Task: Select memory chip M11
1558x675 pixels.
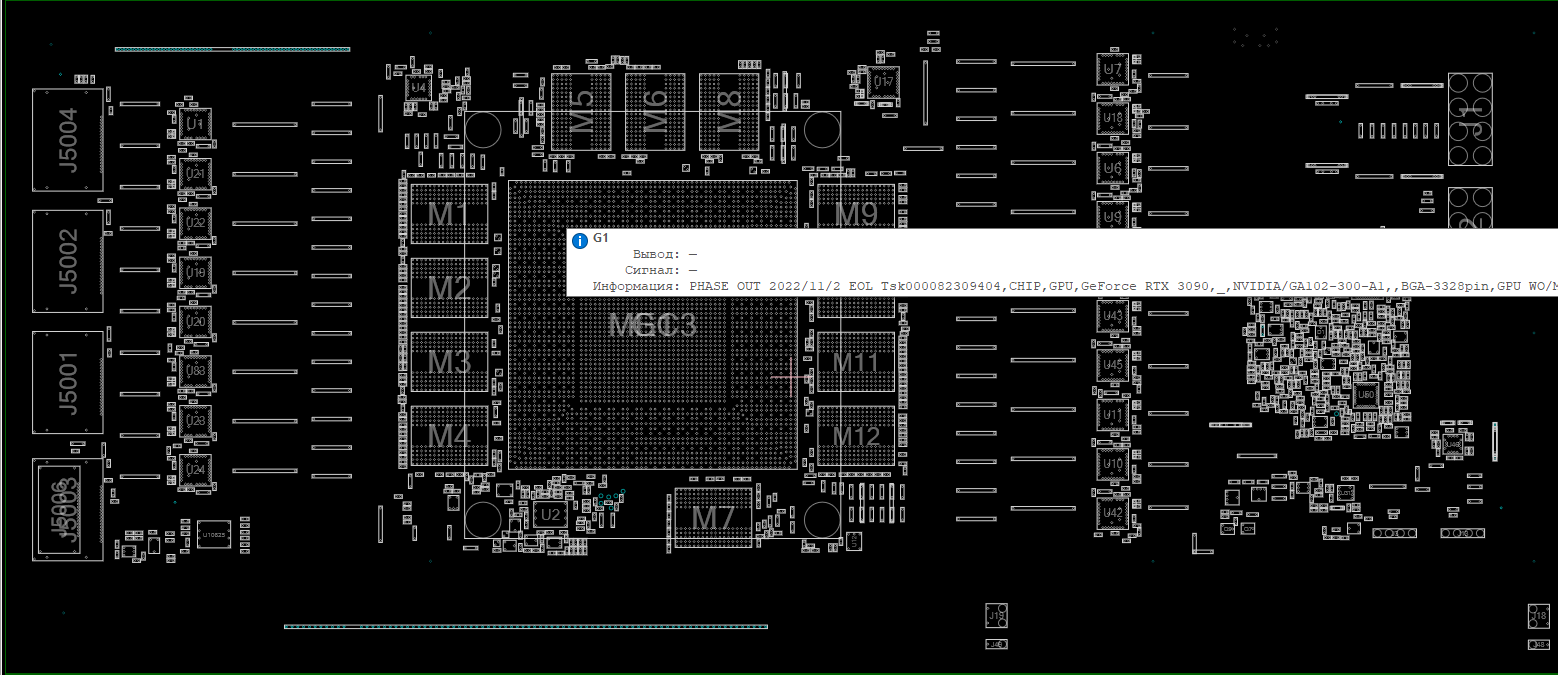Action: coord(856,362)
